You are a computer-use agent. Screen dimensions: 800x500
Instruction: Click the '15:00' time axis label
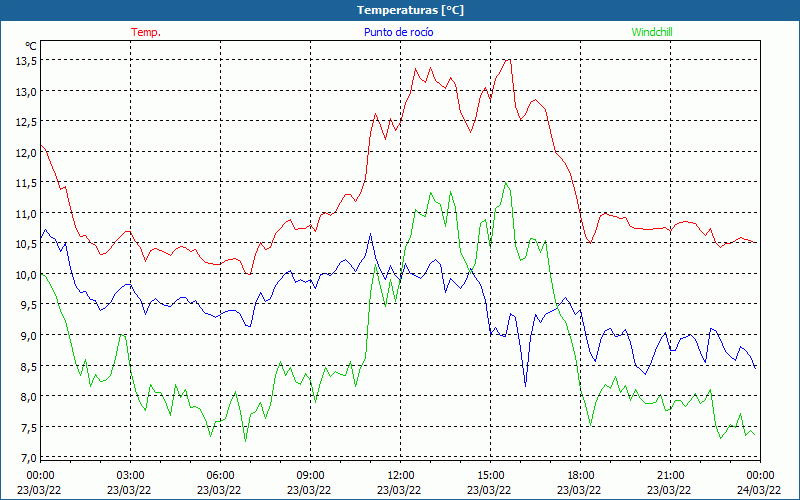pos(490,476)
